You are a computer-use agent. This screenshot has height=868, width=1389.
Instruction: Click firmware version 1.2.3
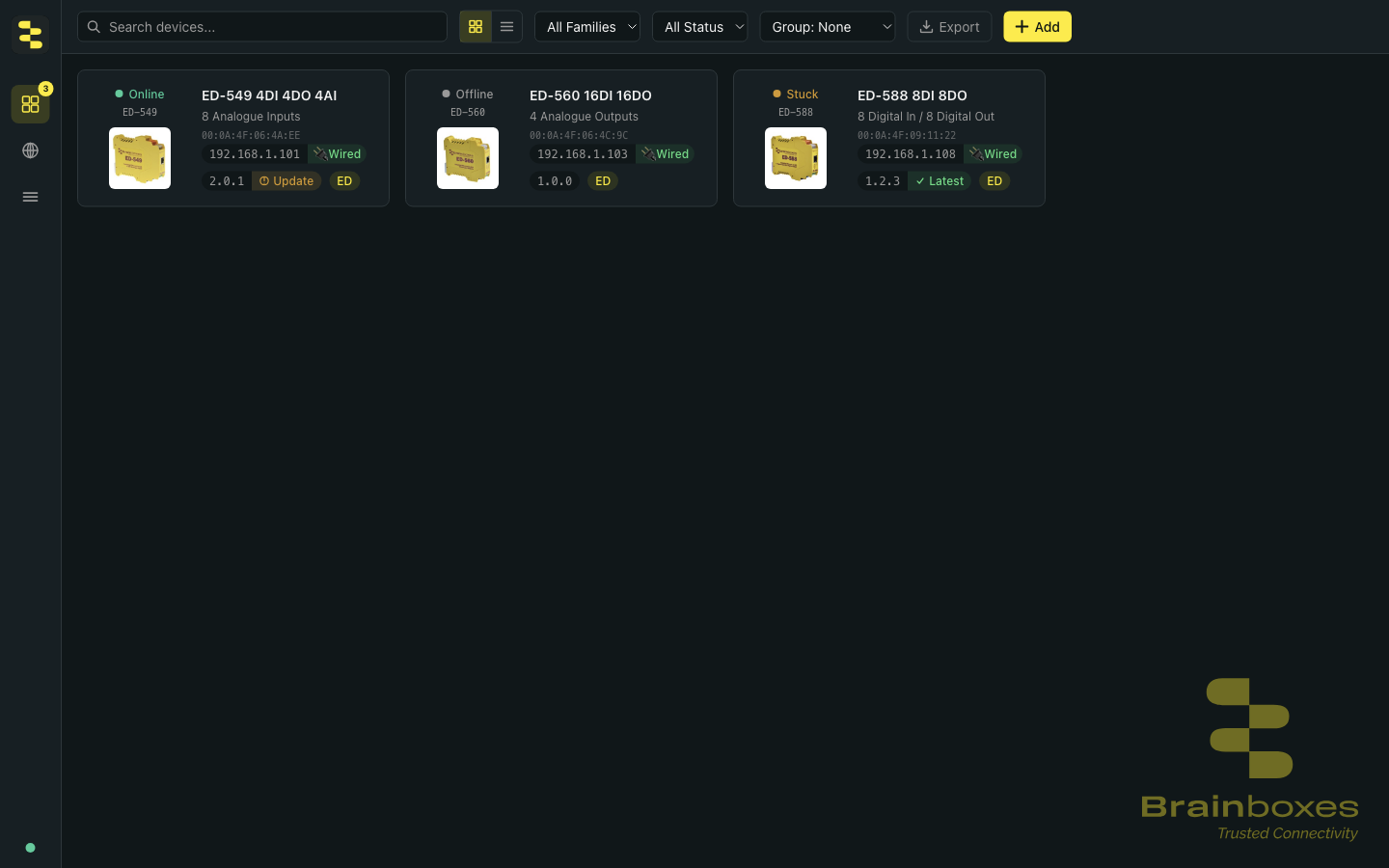883,181
